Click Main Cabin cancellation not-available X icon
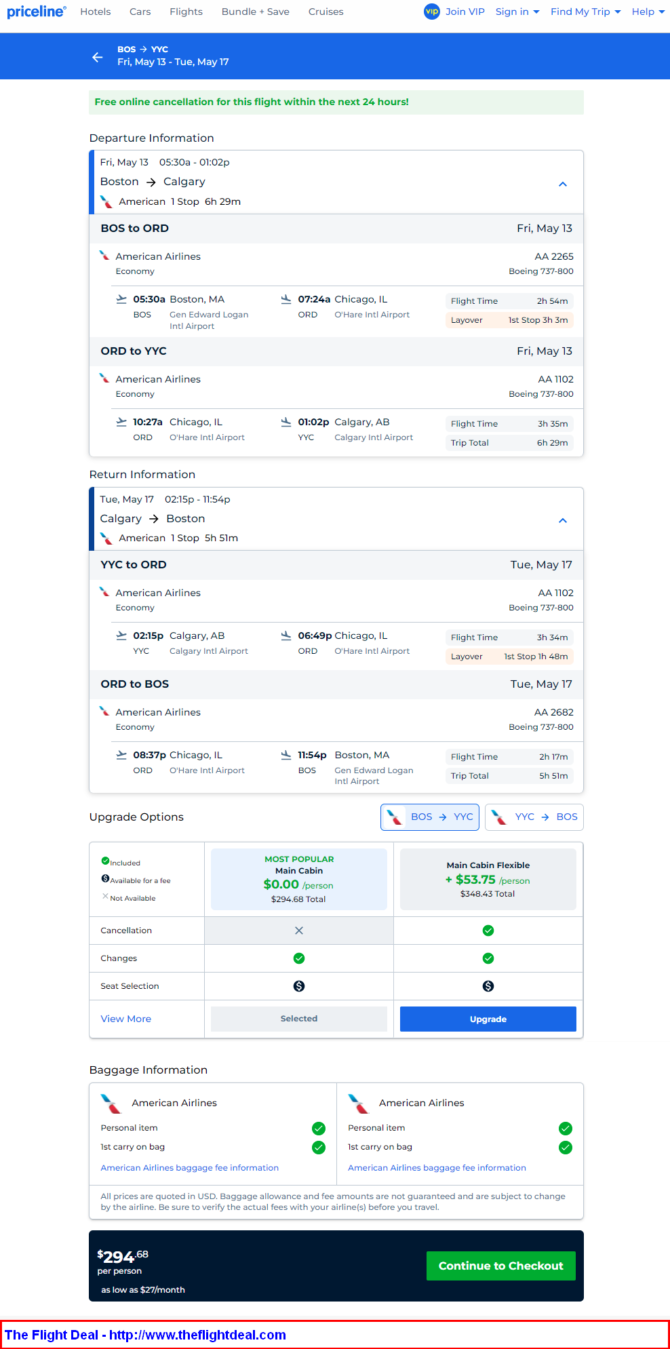 coord(298,930)
